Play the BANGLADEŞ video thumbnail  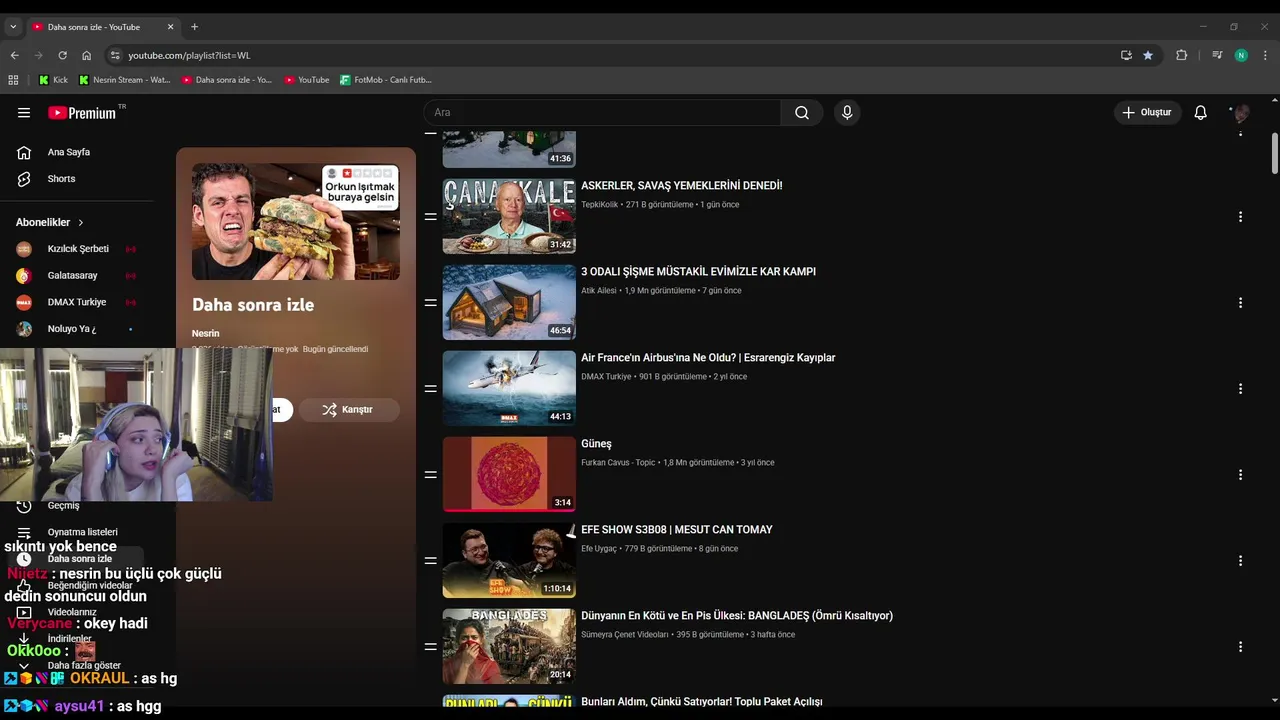point(509,646)
